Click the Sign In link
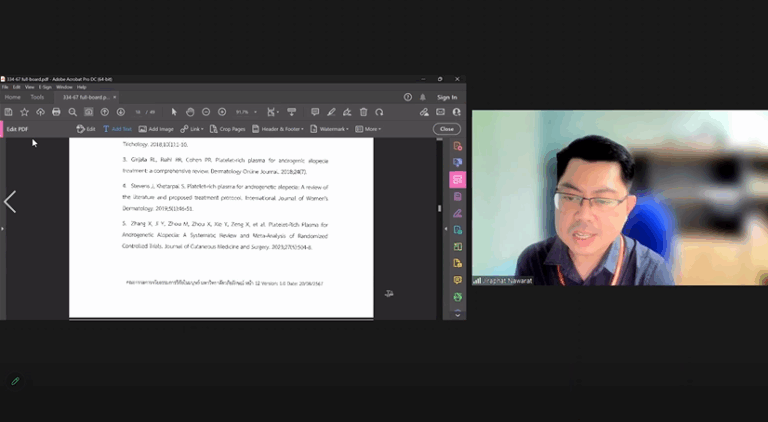Image resolution: width=768 pixels, height=422 pixels. (447, 97)
